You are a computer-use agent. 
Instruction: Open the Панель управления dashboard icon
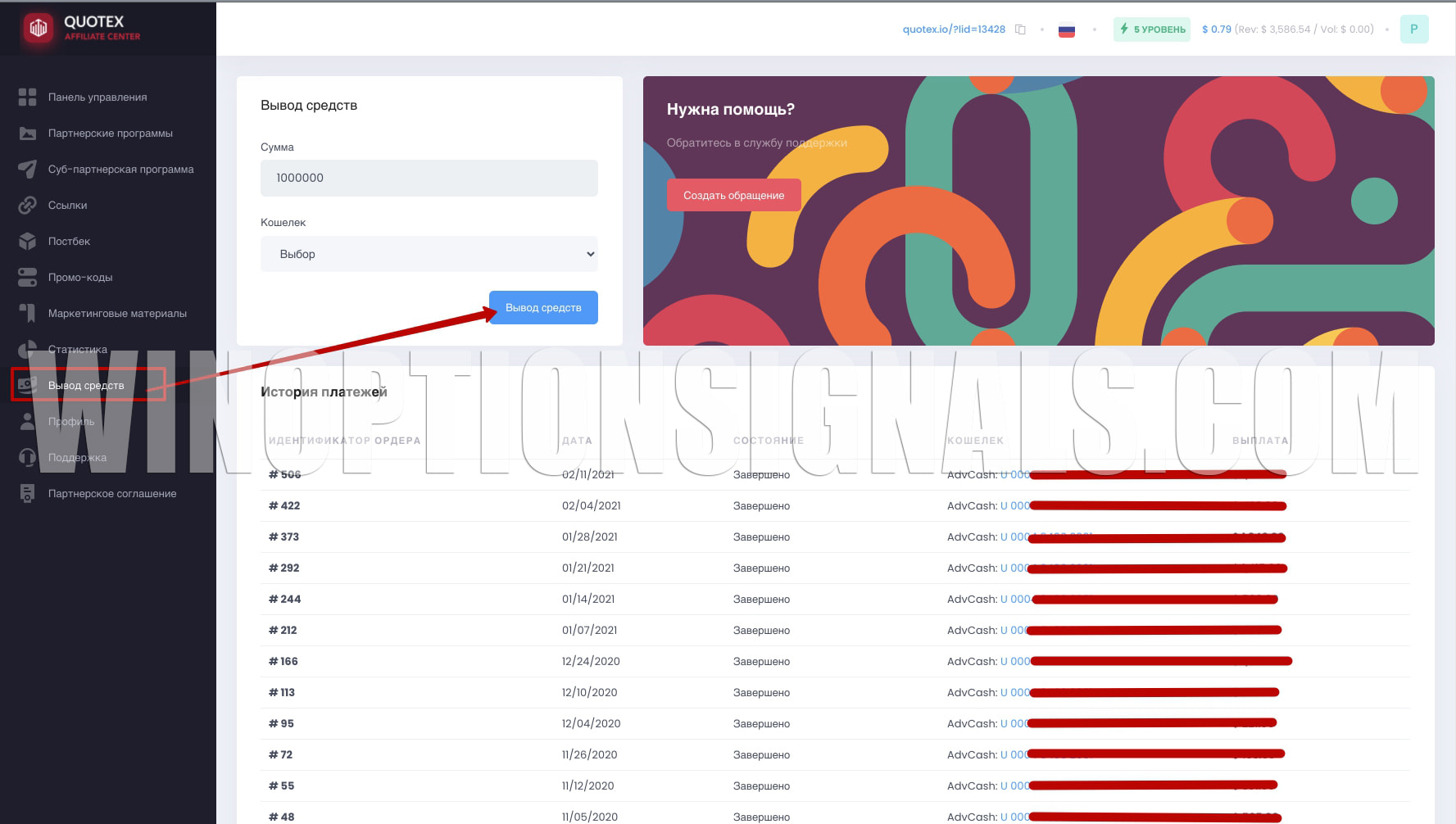click(27, 97)
